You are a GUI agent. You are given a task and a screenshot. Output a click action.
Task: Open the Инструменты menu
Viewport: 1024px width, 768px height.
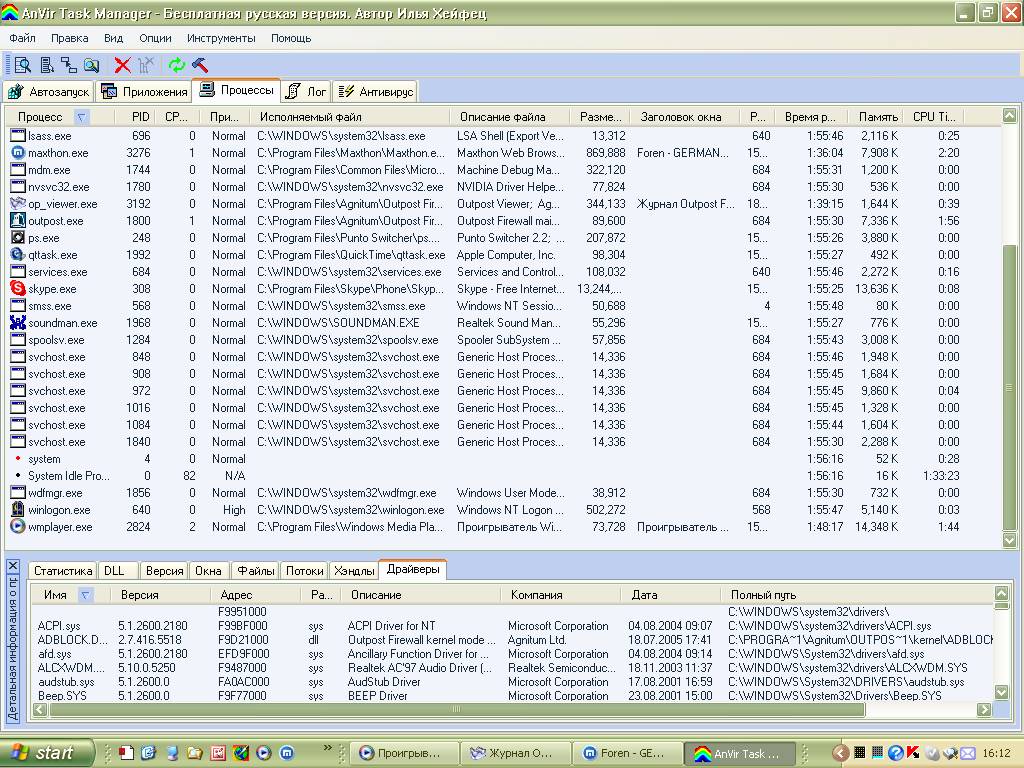coord(221,38)
